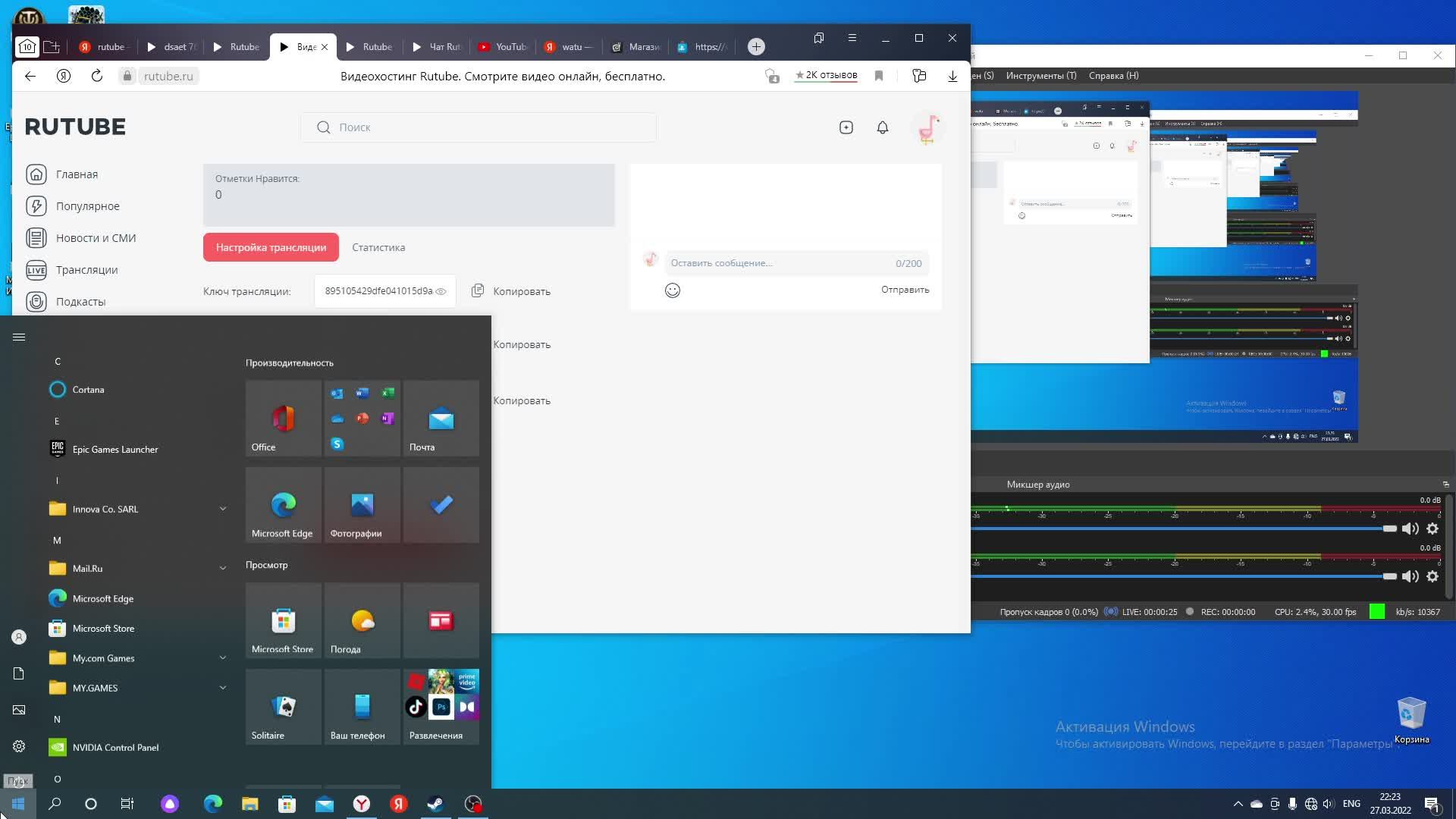1456x819 pixels.
Task: Click the bookmark icon in address bar
Action: pyautogui.click(x=879, y=76)
